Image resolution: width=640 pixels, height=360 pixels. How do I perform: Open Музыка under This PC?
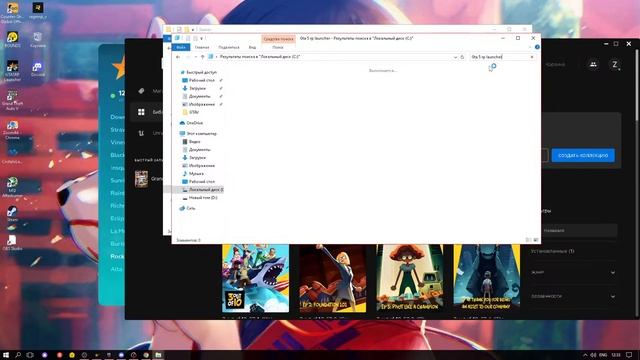(193, 173)
